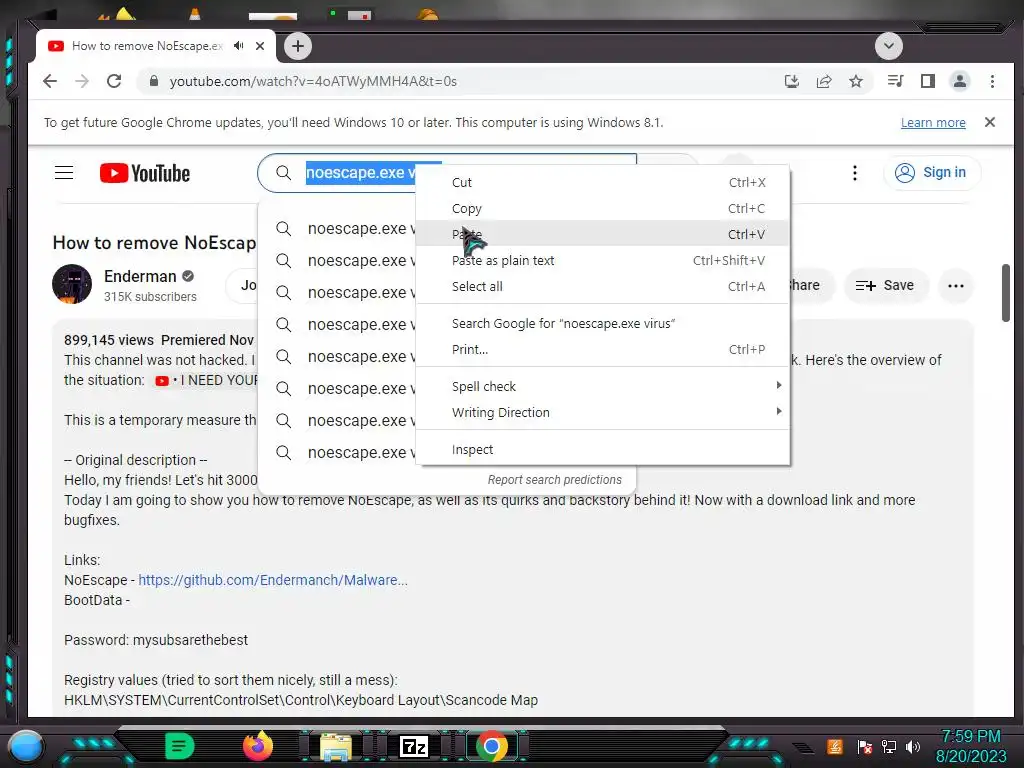Click Report search predictions link
This screenshot has width=1024, height=768.
pyautogui.click(x=554, y=479)
